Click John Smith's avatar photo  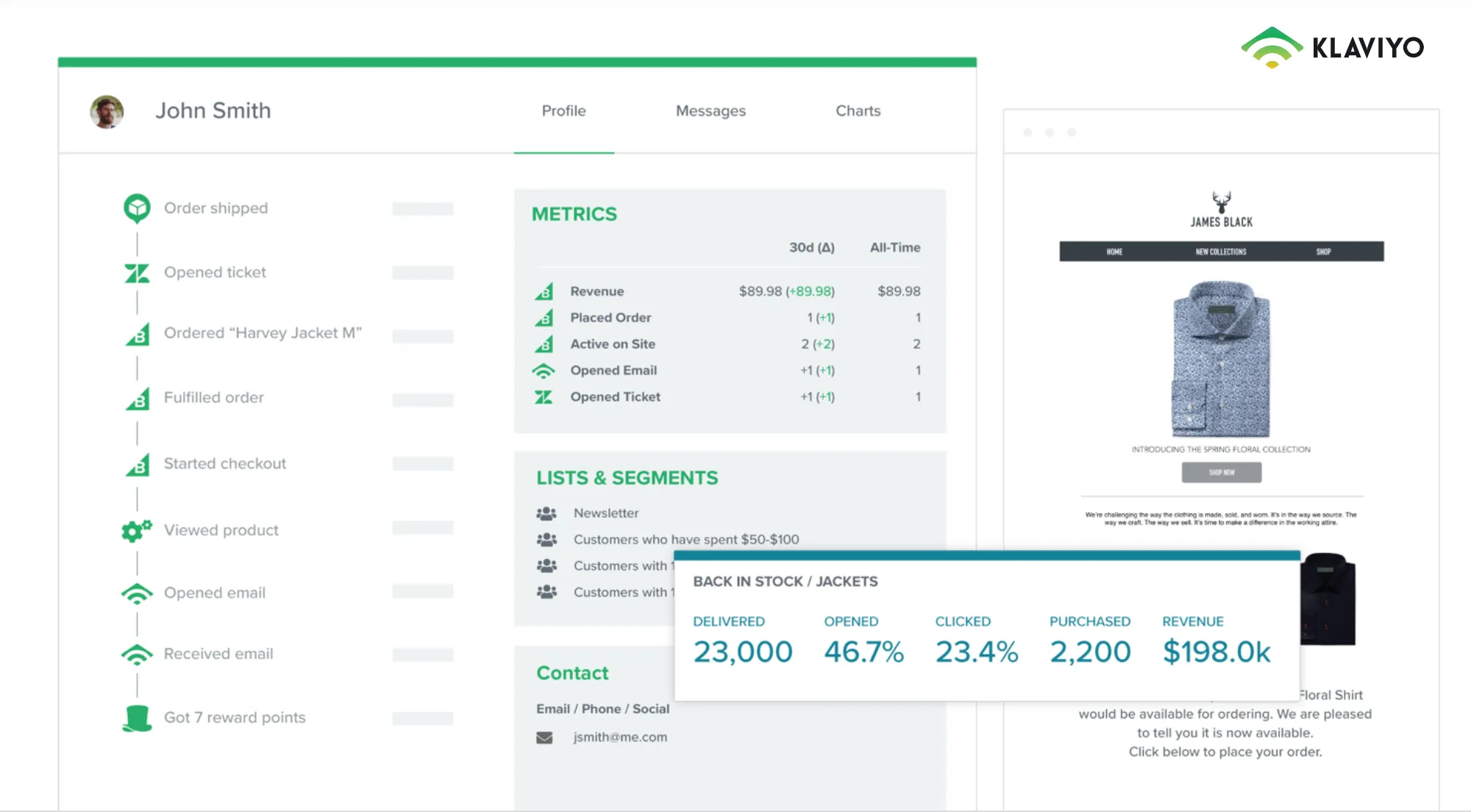[x=107, y=112]
